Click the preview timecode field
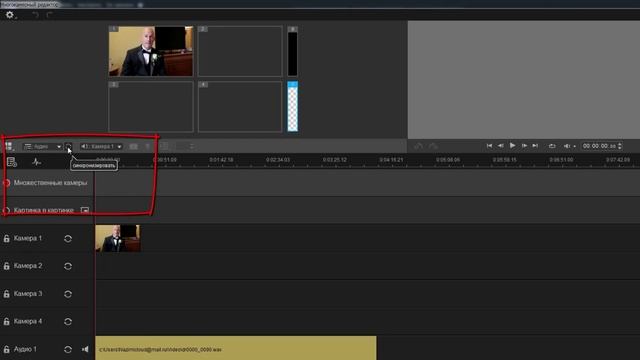Image resolution: width=640 pixels, height=360 pixels. 599,146
